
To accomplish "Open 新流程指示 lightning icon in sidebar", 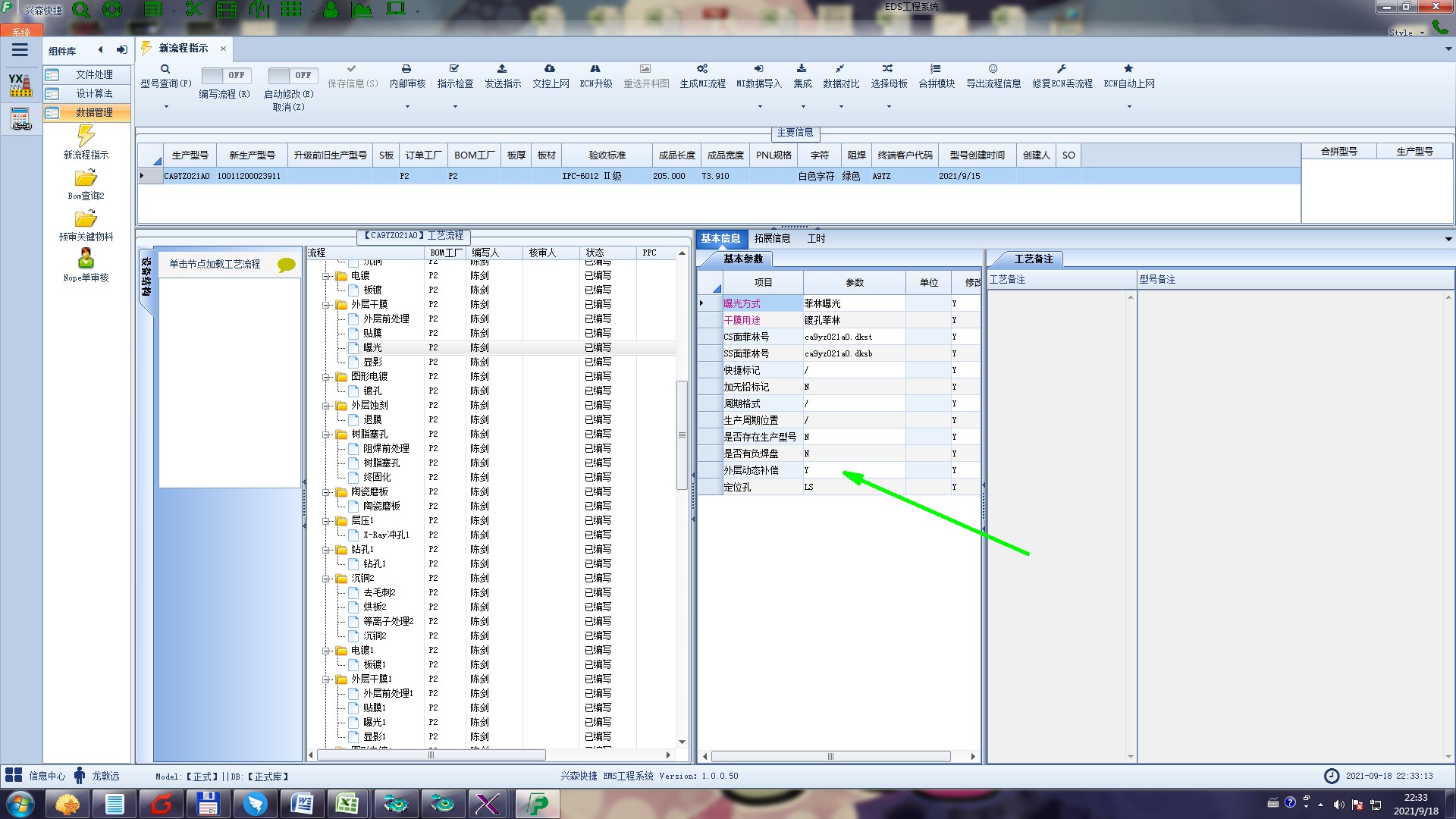I will [x=86, y=136].
